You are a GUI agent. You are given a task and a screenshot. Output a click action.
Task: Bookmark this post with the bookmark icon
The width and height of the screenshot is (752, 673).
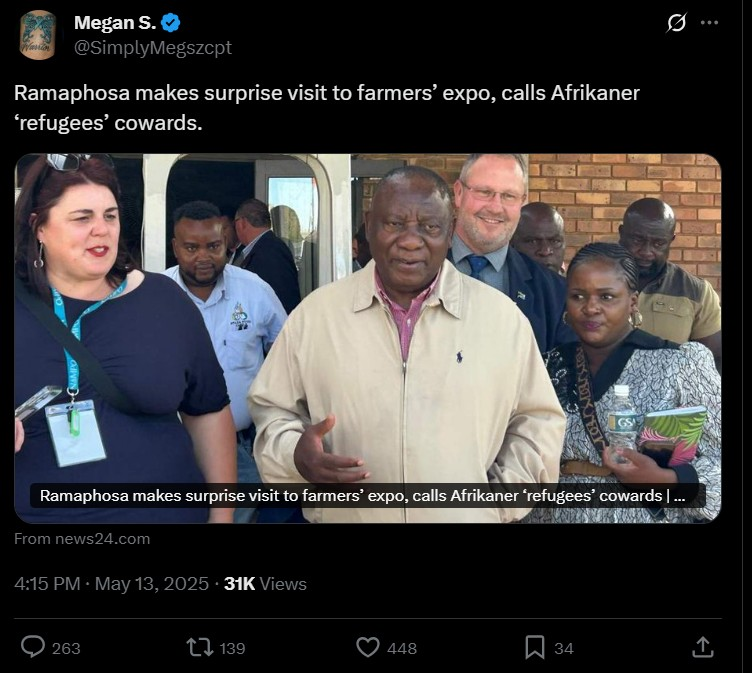point(535,648)
